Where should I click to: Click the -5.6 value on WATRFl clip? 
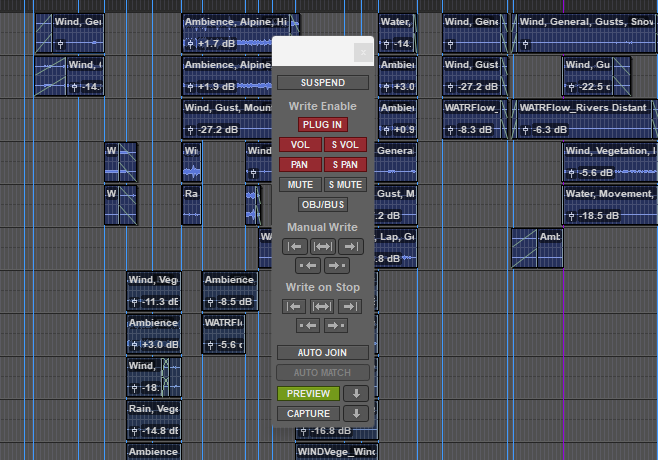(231, 345)
